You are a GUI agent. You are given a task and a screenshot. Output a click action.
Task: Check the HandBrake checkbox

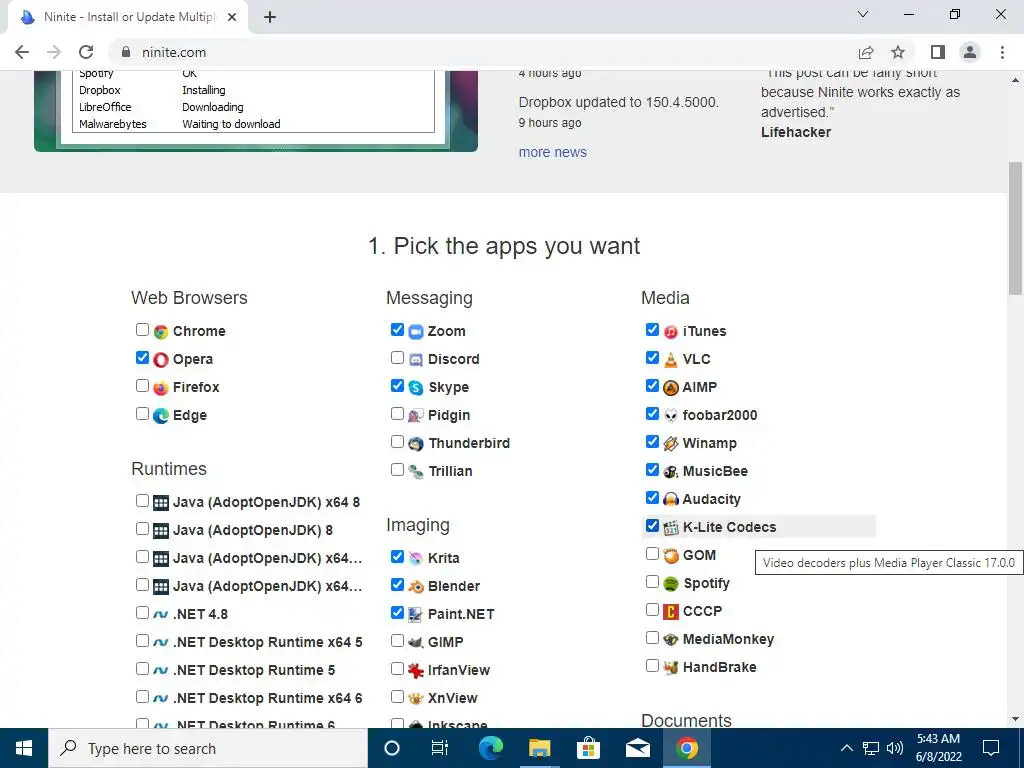coord(652,666)
